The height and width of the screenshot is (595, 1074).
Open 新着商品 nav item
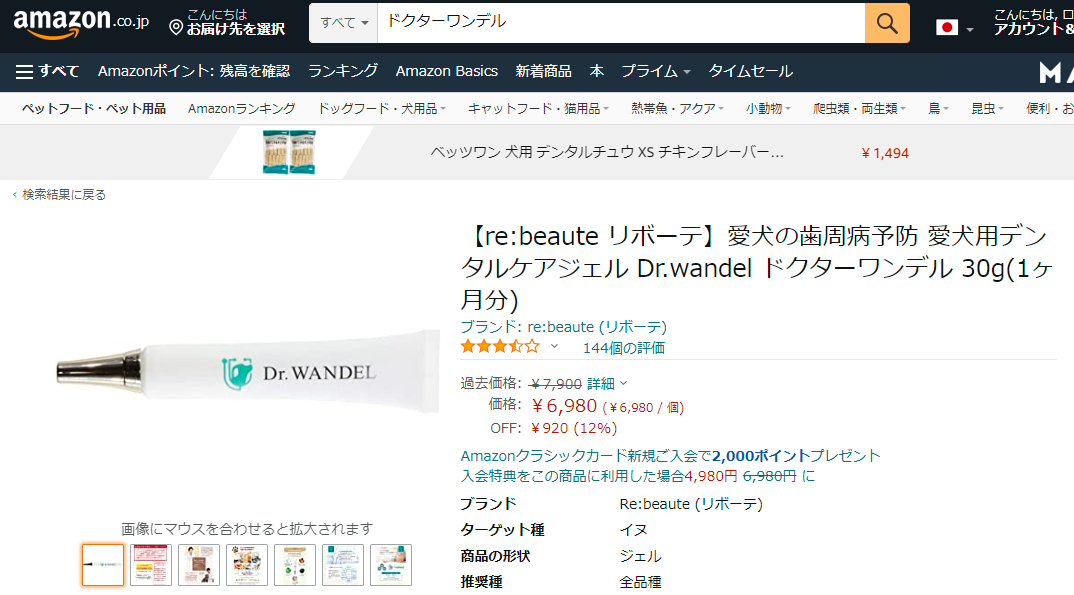coord(543,71)
